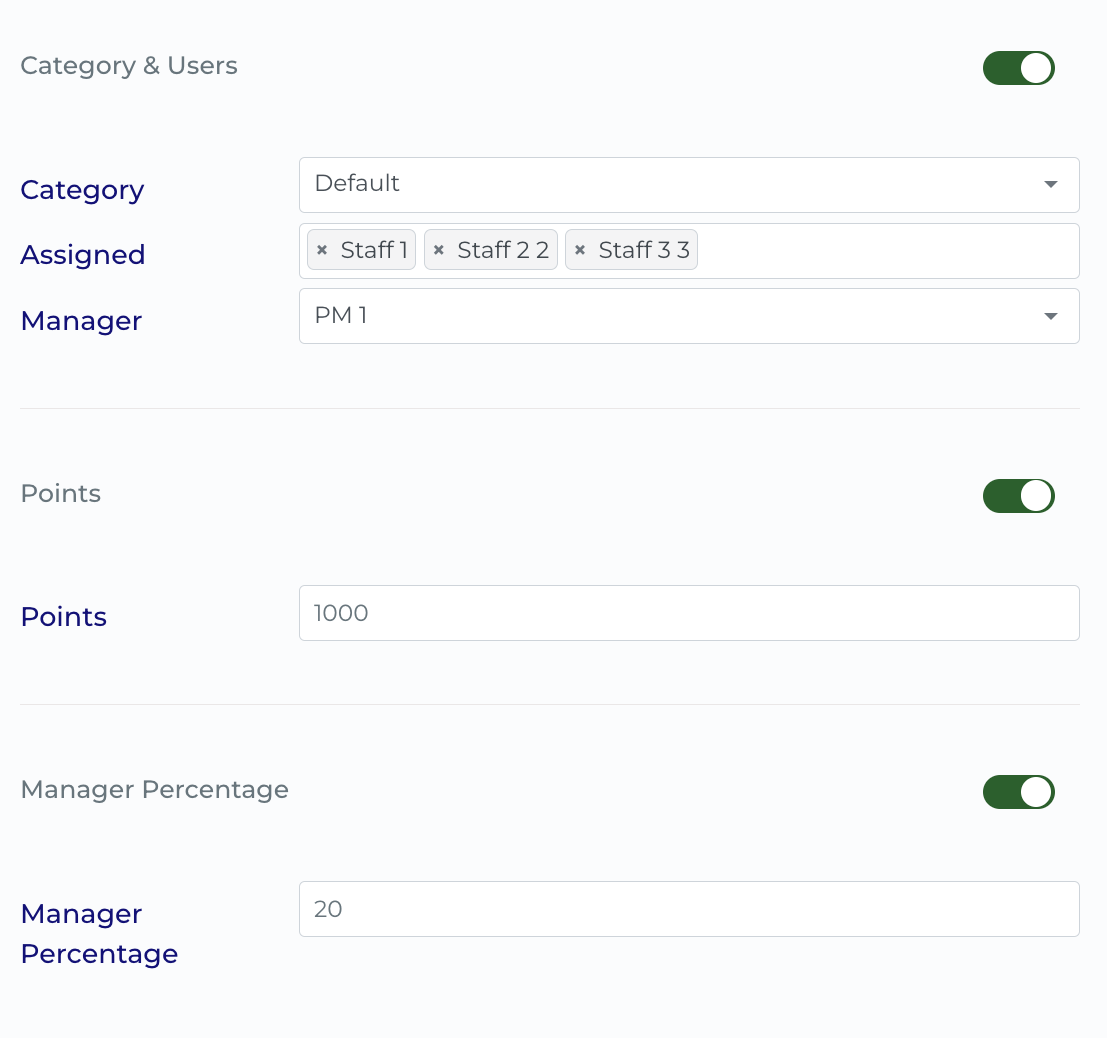The width and height of the screenshot is (1107, 1038).
Task: Click the Staff 1 tag label
Action: 374,251
